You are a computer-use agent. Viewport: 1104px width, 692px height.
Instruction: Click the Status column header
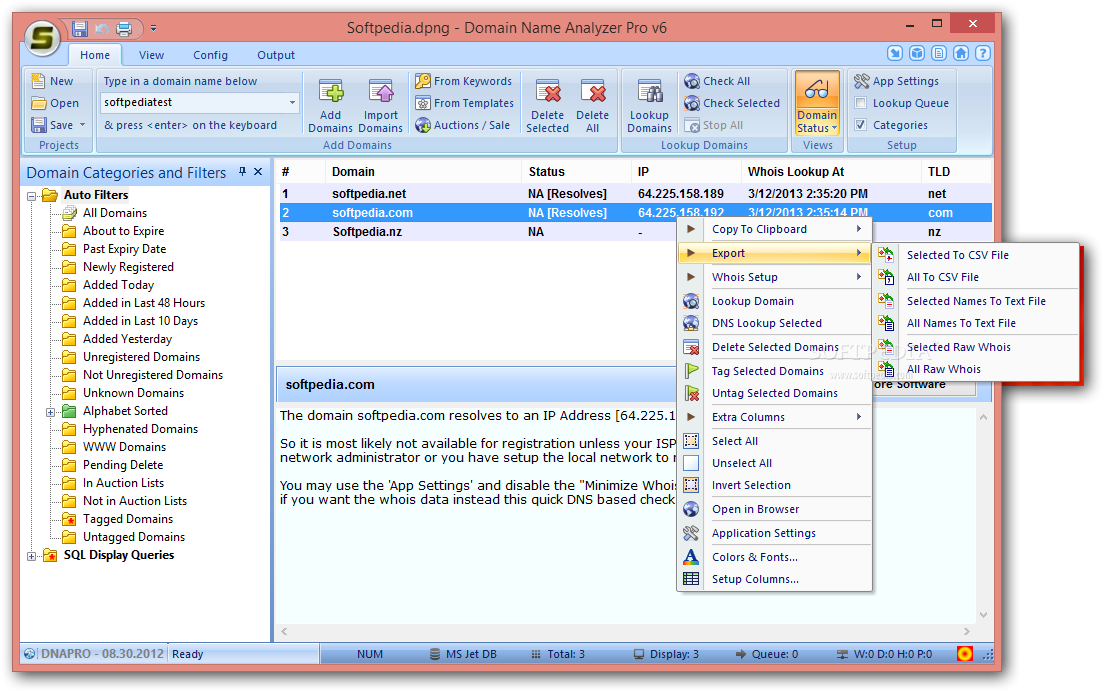pos(576,172)
